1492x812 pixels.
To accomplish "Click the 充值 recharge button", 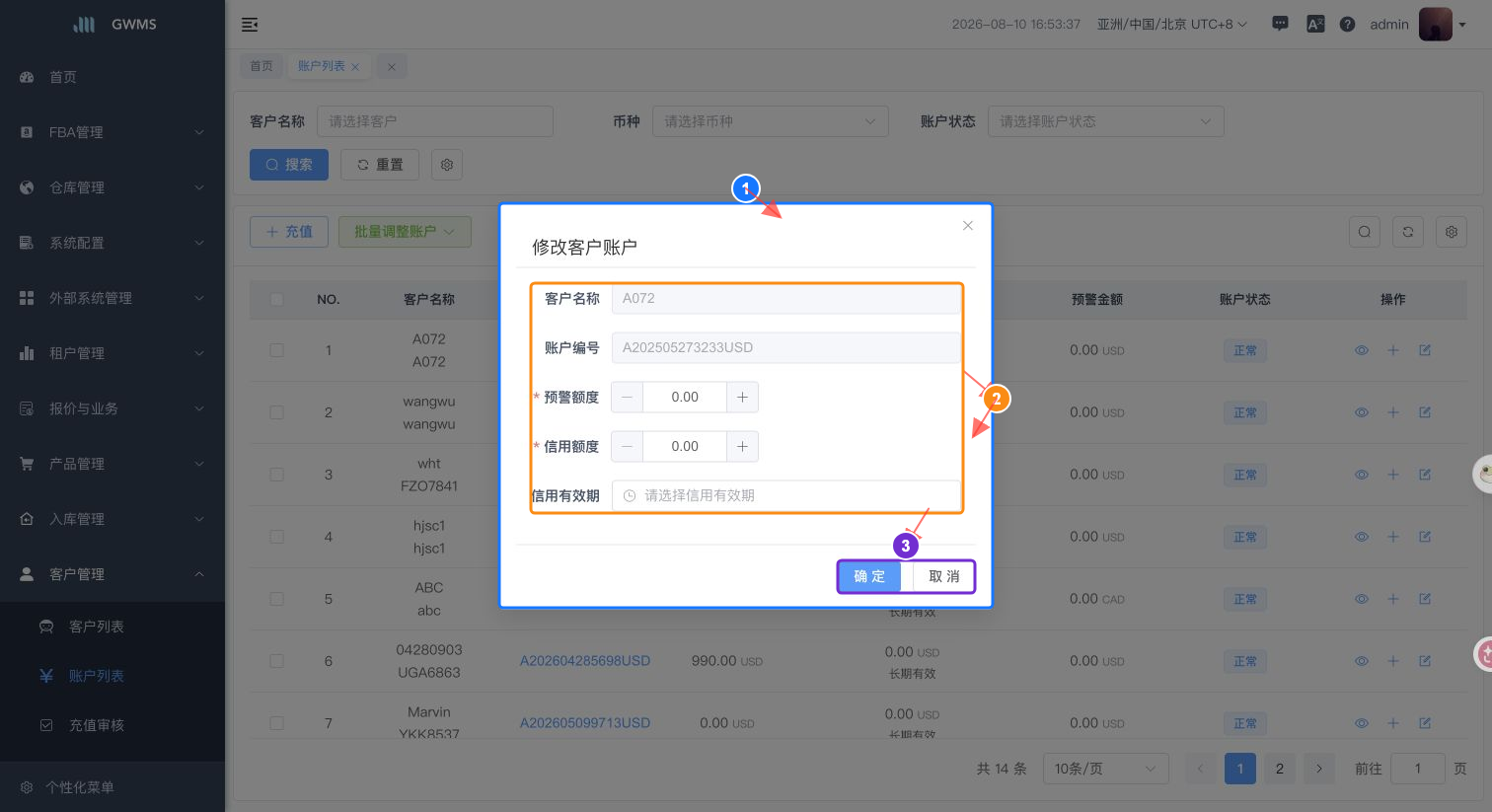I will [289, 232].
